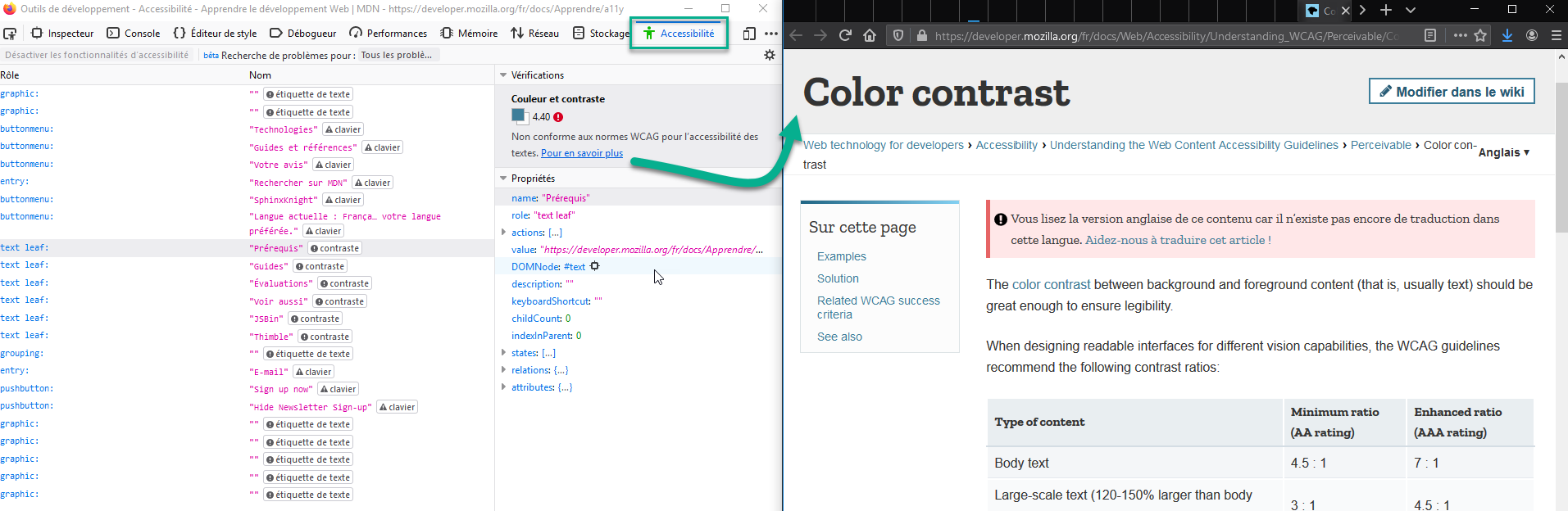Jump to "See also" in the sidebar
1568x511 pixels.
pyautogui.click(x=839, y=337)
